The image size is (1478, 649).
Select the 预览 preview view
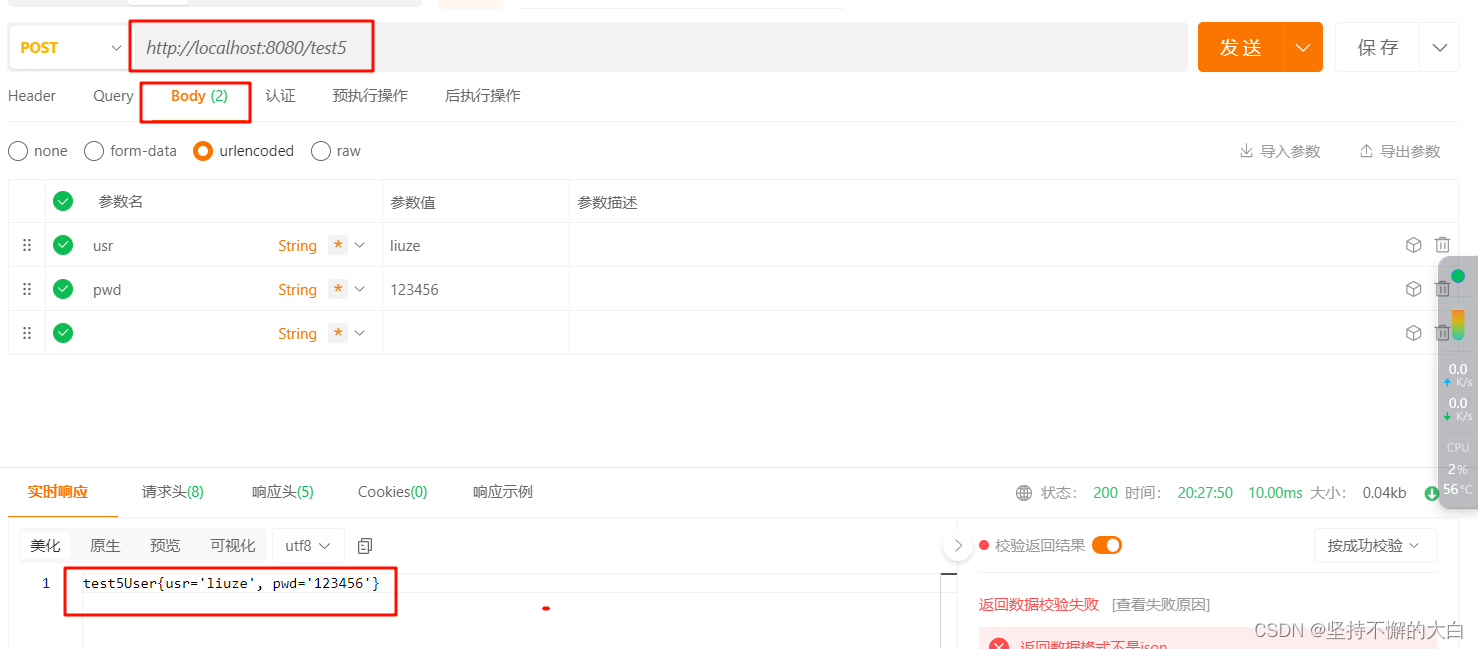[165, 546]
